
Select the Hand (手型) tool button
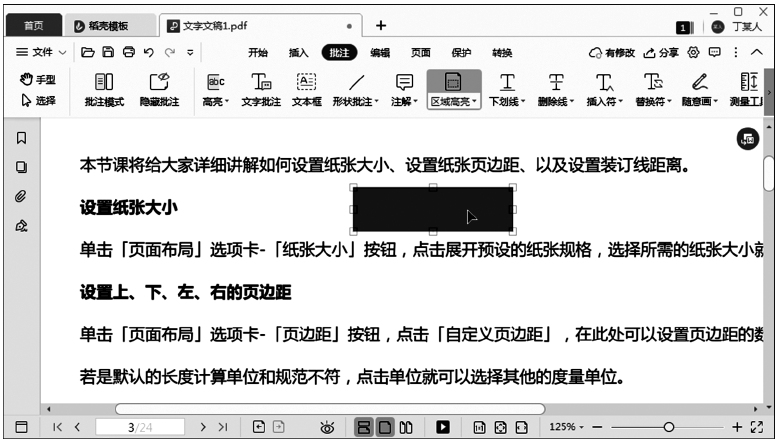click(39, 79)
